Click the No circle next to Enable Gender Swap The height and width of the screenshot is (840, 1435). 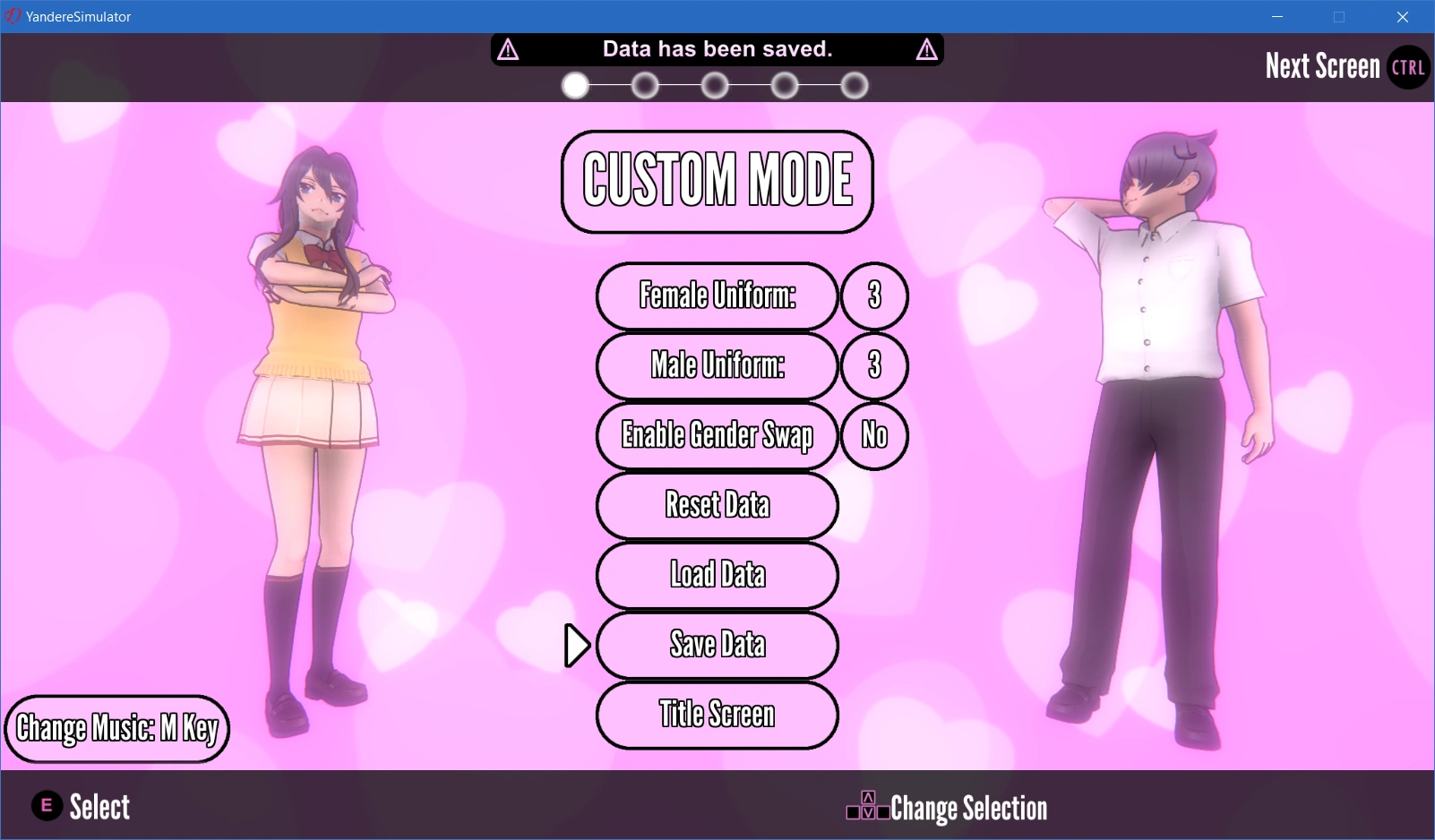pos(874,436)
